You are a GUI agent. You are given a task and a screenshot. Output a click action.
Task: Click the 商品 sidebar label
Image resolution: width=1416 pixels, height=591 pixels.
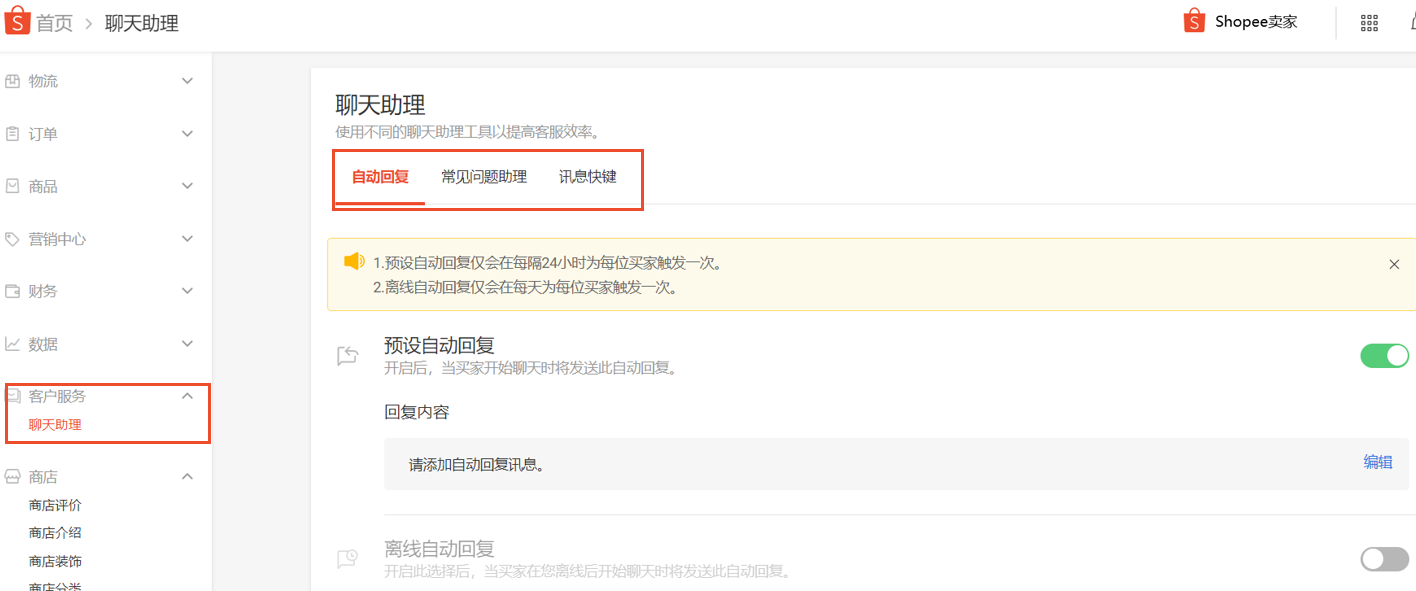coord(43,186)
